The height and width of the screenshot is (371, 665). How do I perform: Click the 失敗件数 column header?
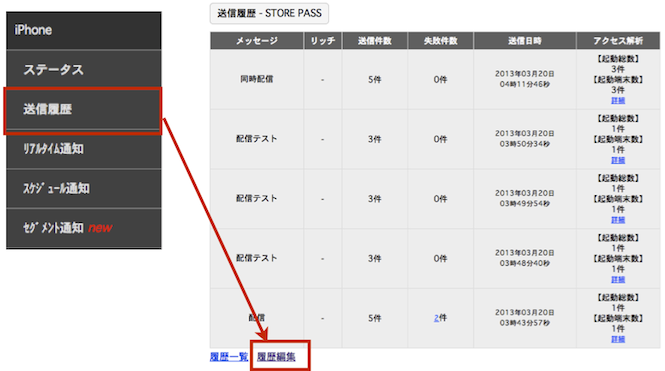click(441, 41)
